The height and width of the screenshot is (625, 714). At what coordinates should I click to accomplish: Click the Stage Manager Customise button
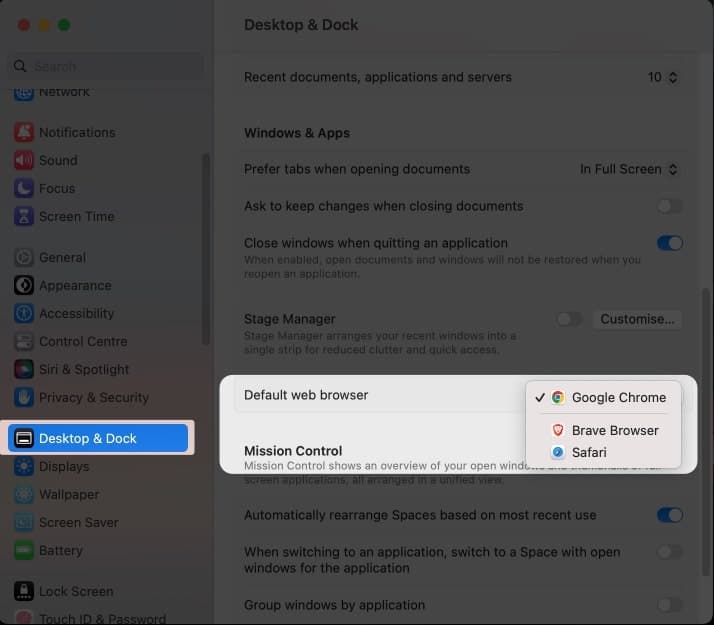[x=638, y=319]
